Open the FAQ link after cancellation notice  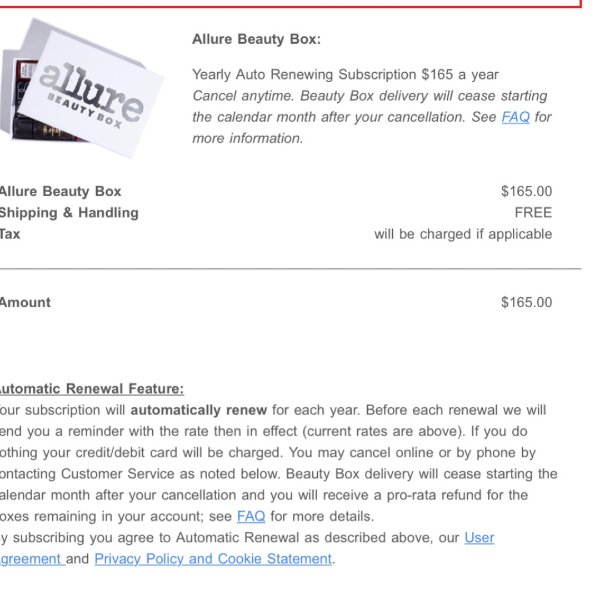coord(515,117)
